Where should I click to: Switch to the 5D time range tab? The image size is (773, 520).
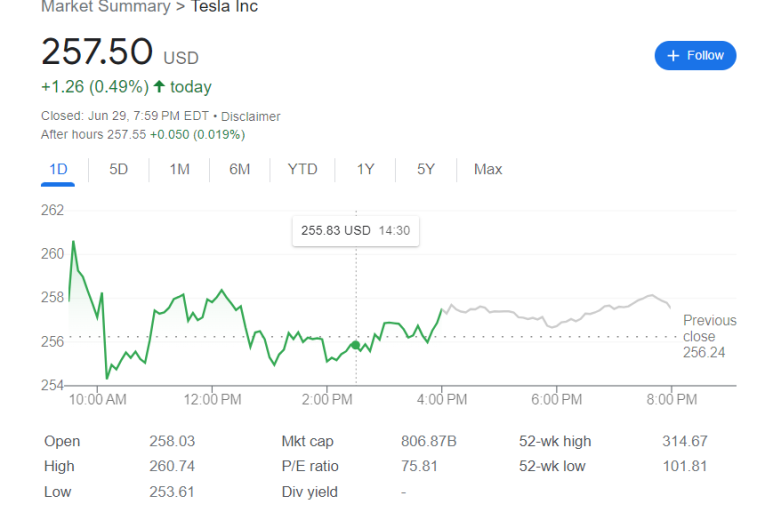click(118, 170)
